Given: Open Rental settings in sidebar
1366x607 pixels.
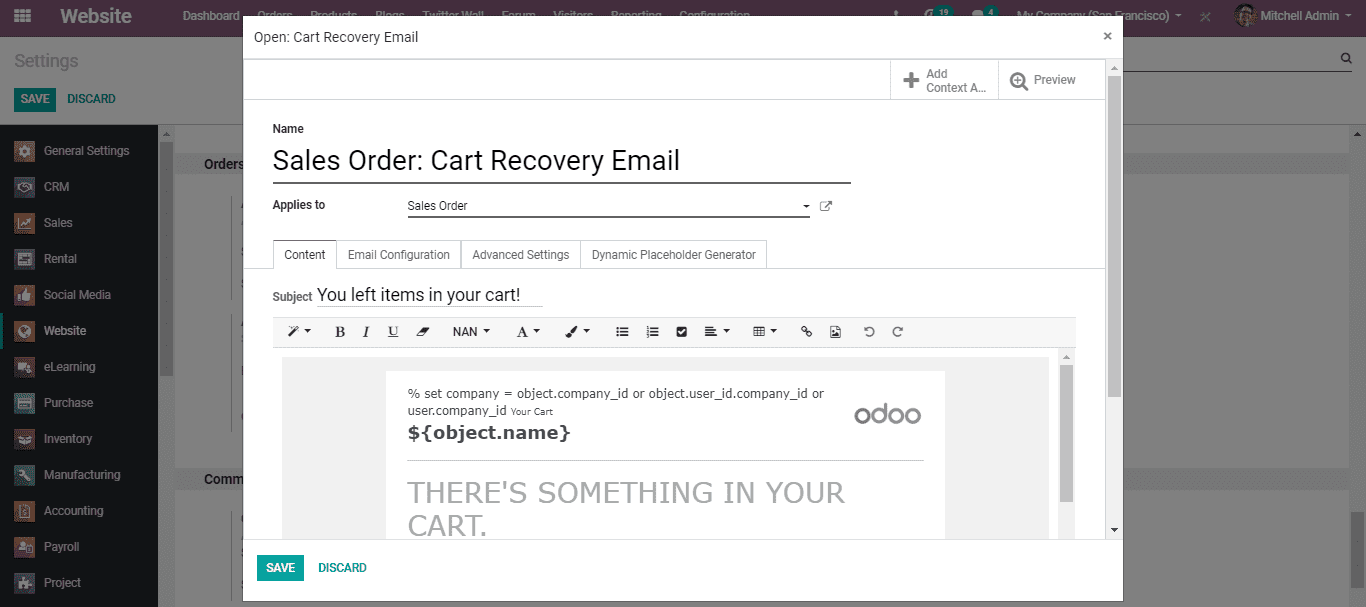Looking at the screenshot, I should (x=79, y=259).
